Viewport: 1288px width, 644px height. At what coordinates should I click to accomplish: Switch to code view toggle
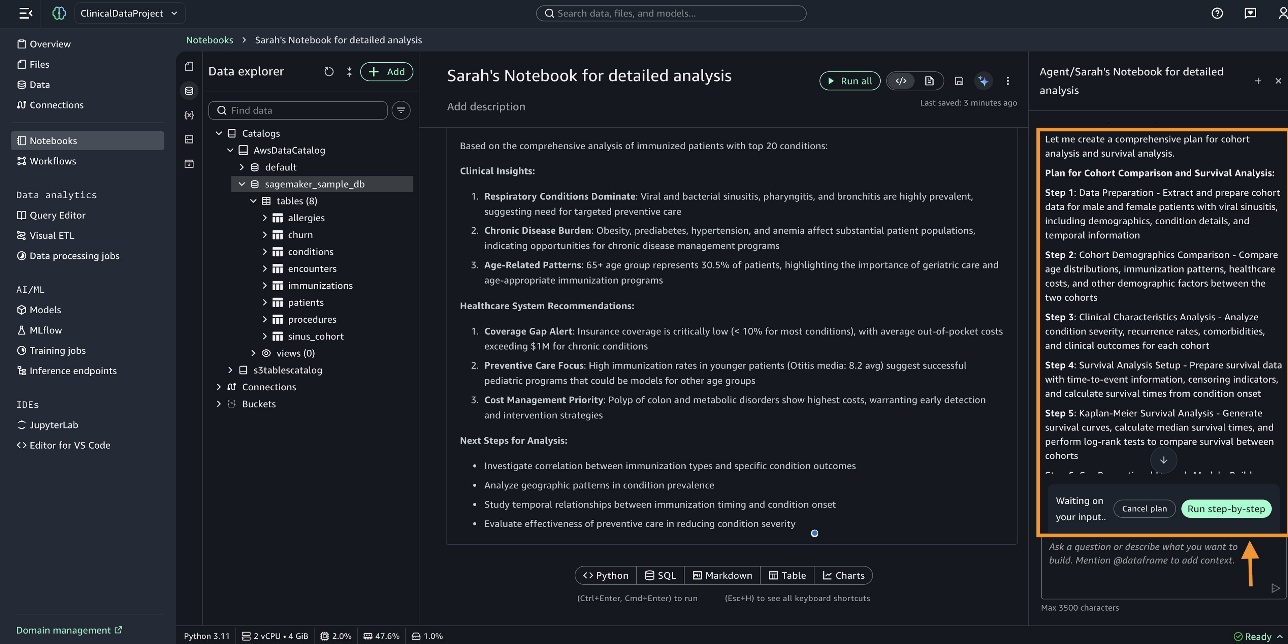(x=901, y=81)
